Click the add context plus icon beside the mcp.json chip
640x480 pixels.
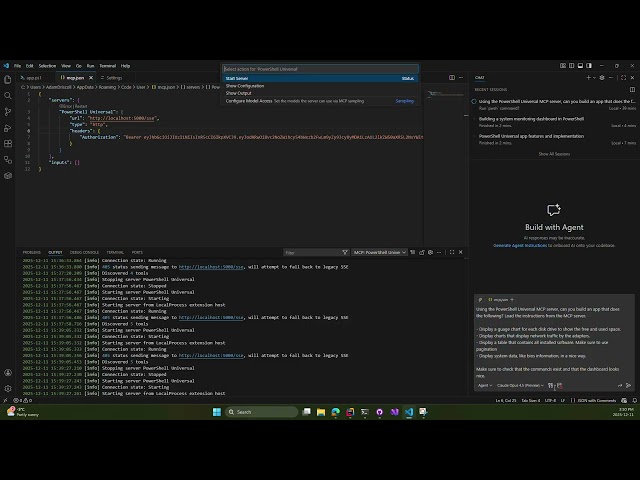tap(512, 300)
